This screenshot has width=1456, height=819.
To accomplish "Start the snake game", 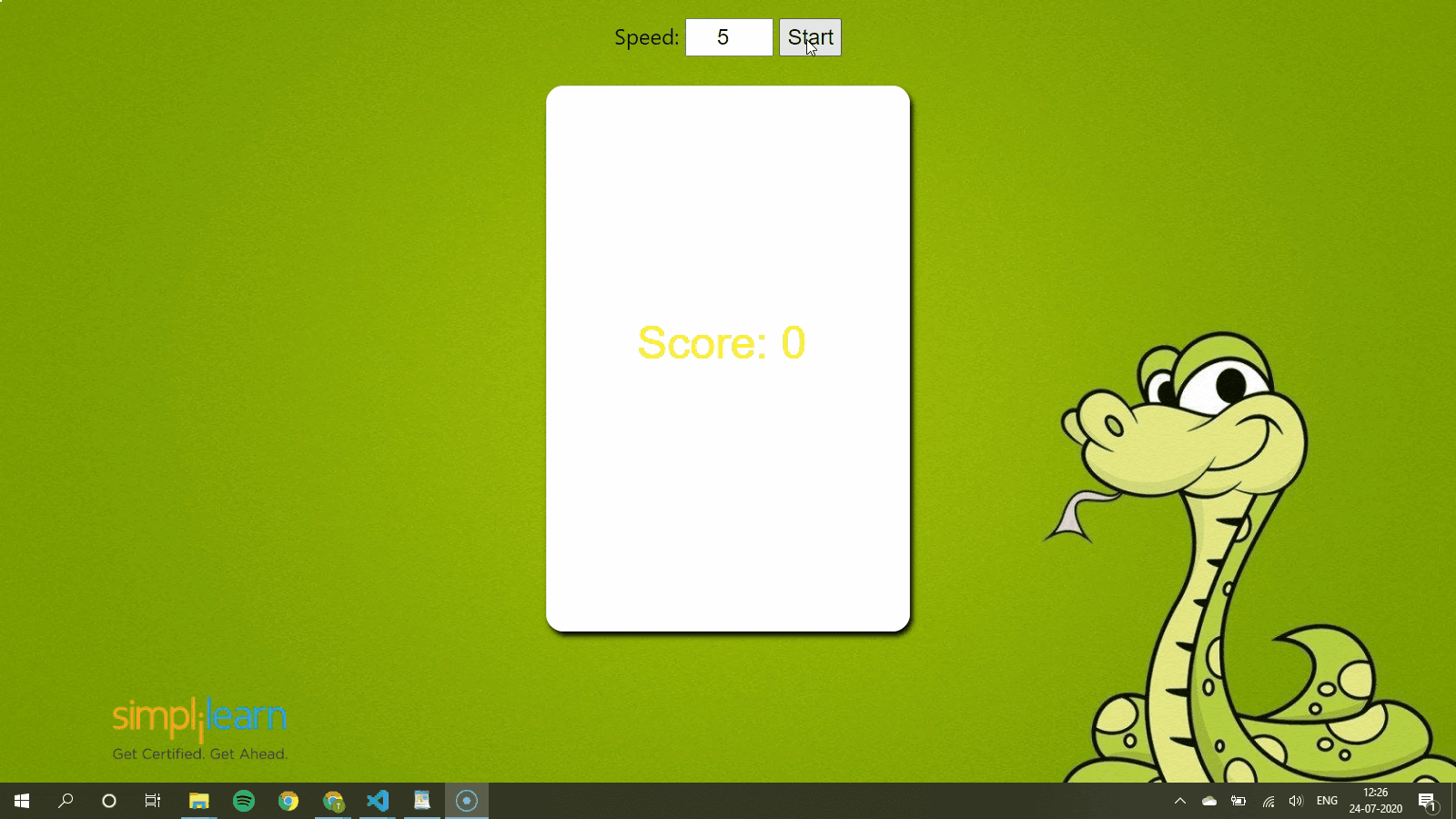I will pos(809,37).
